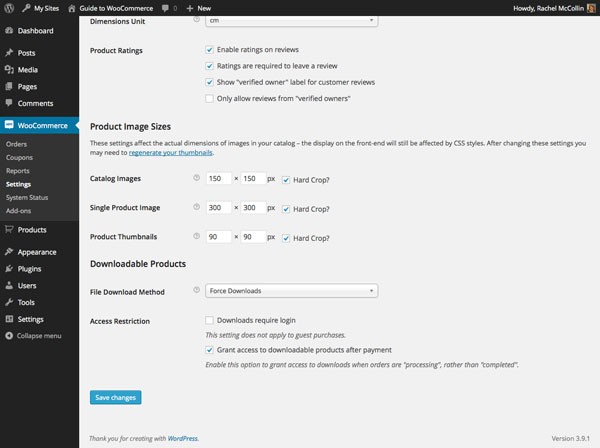Click the Settings sliders icon in sidebar
Screen dimensions: 600x448
(x=9, y=319)
